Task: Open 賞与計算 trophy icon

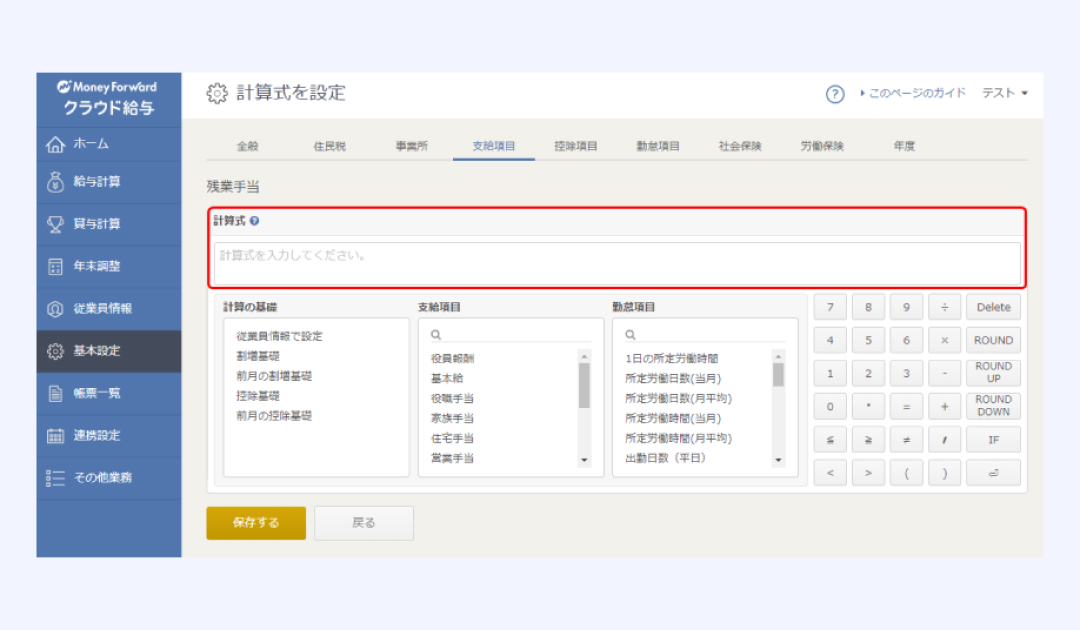Action: (55, 224)
